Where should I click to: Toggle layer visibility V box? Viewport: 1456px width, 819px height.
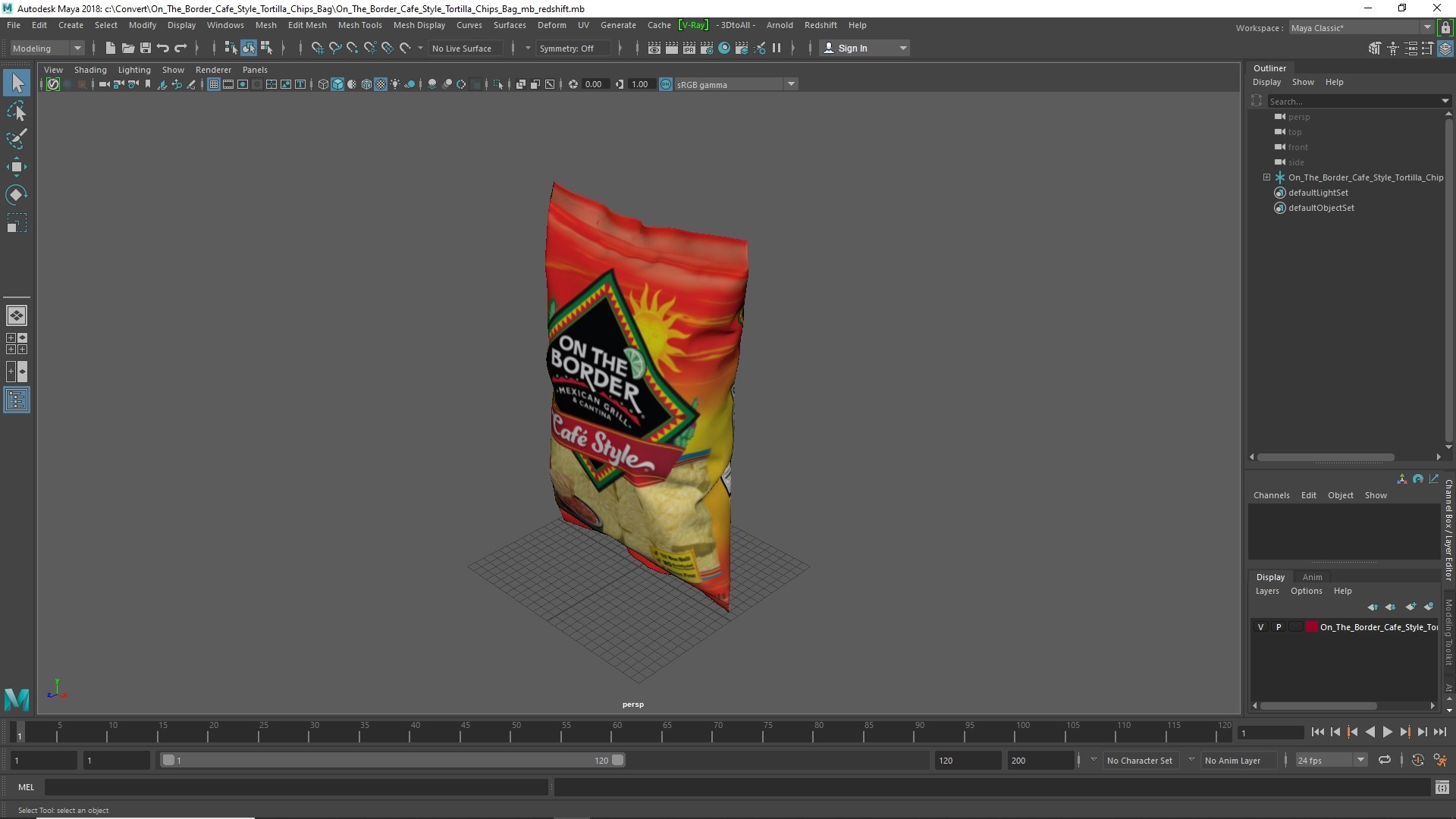pos(1260,627)
